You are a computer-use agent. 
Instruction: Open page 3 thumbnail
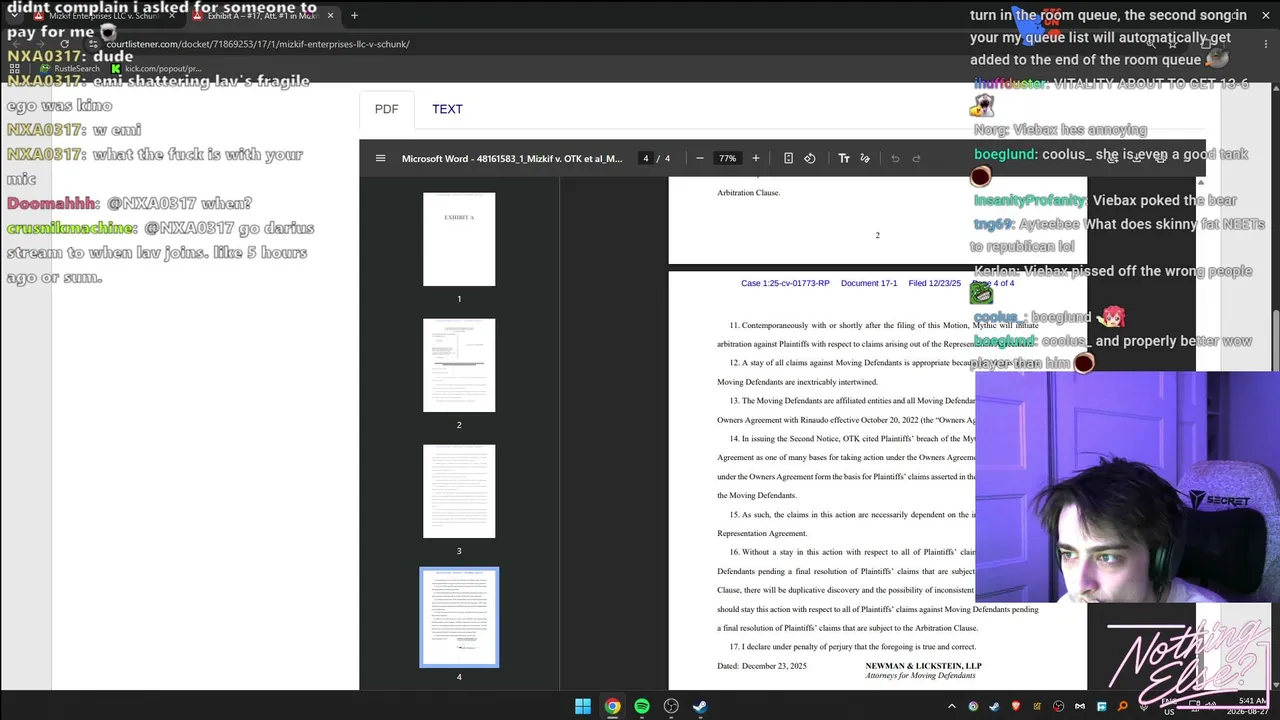[x=459, y=491]
